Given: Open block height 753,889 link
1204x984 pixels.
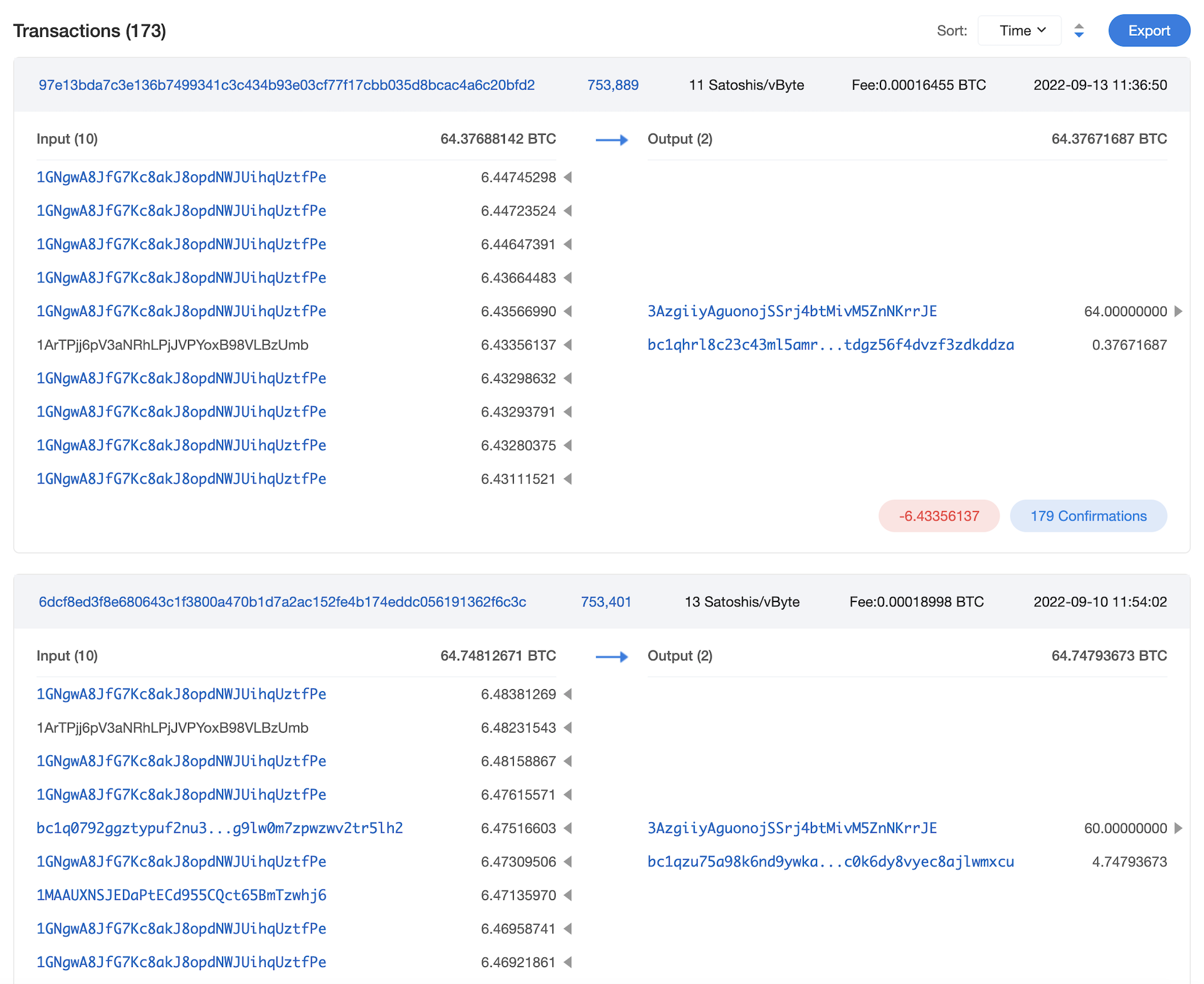Looking at the screenshot, I should pos(613,85).
